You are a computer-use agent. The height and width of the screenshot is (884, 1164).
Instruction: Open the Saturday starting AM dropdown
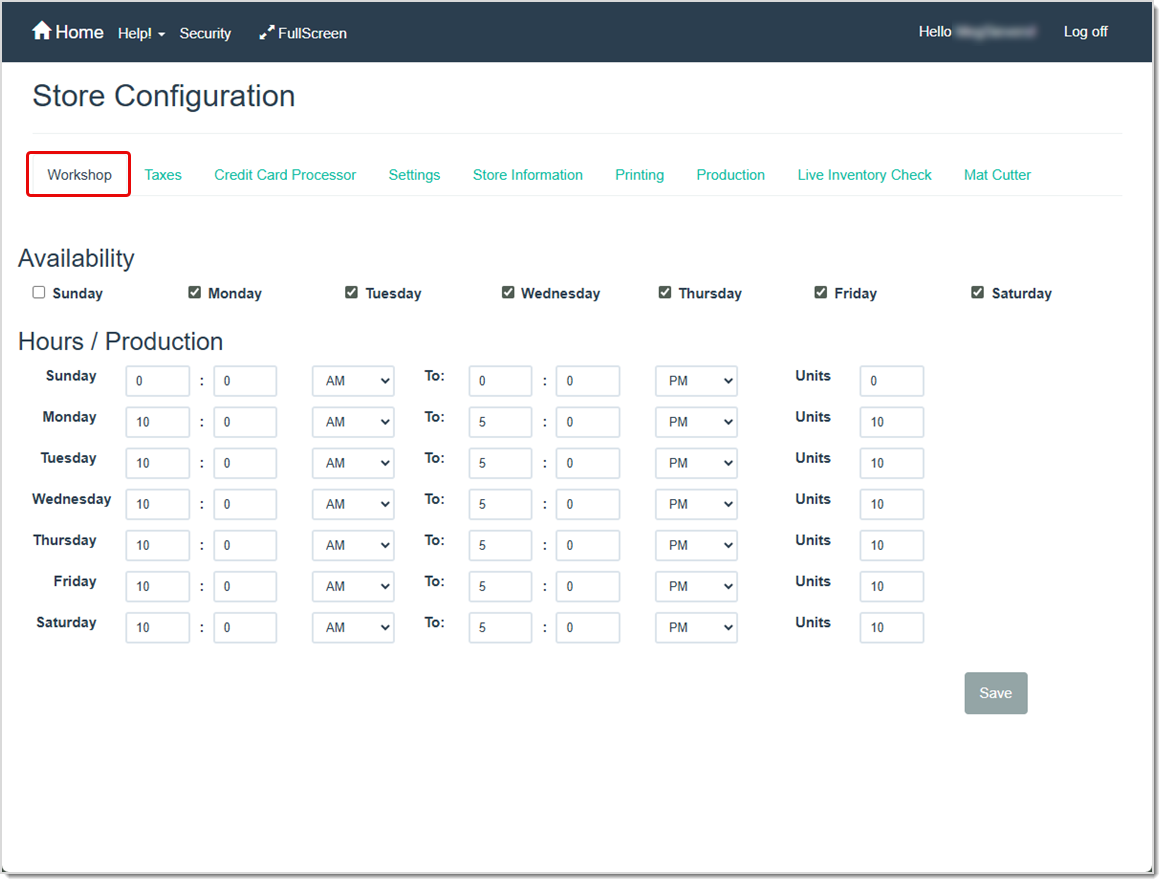[352, 627]
